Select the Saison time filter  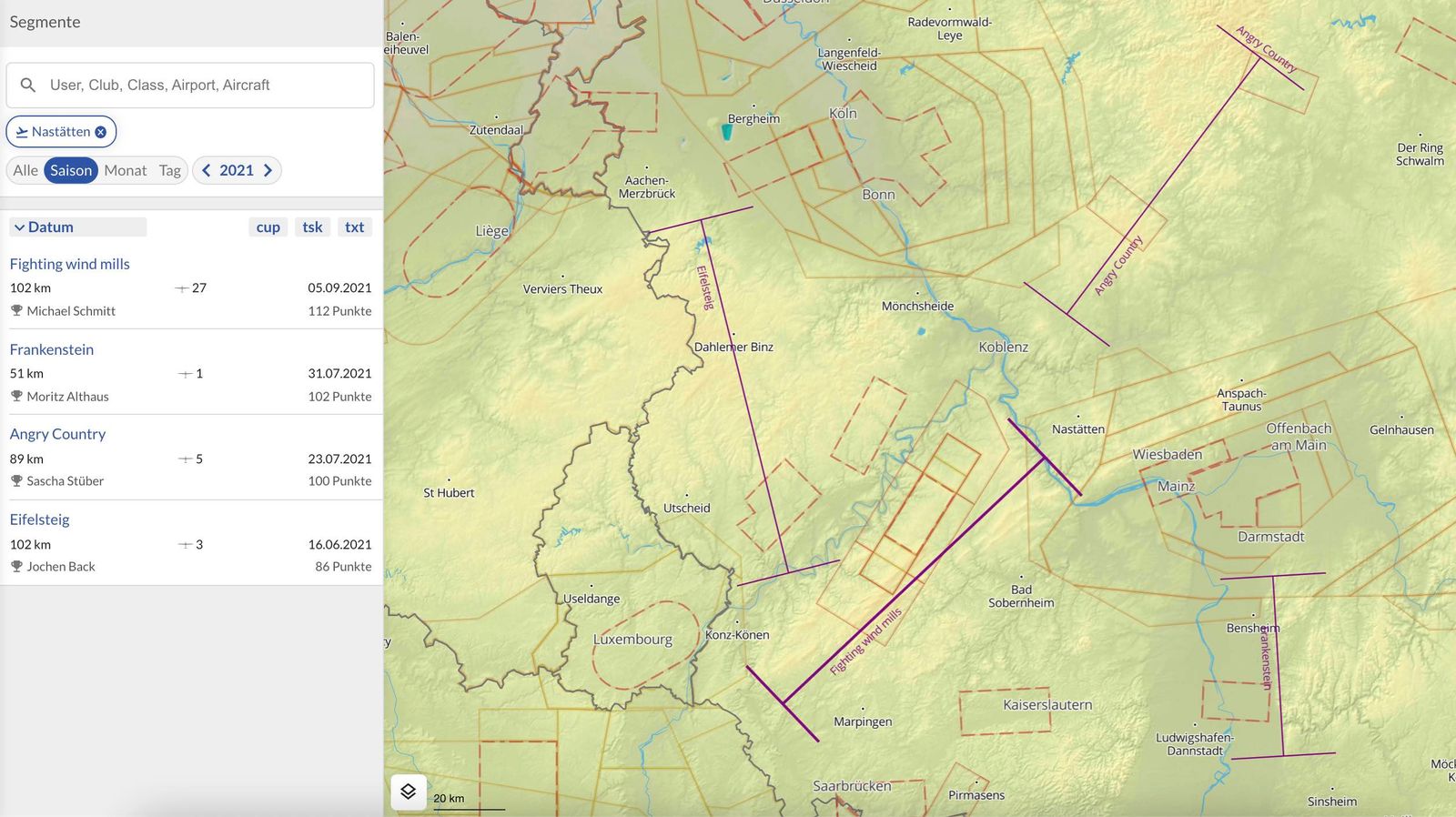point(71,170)
